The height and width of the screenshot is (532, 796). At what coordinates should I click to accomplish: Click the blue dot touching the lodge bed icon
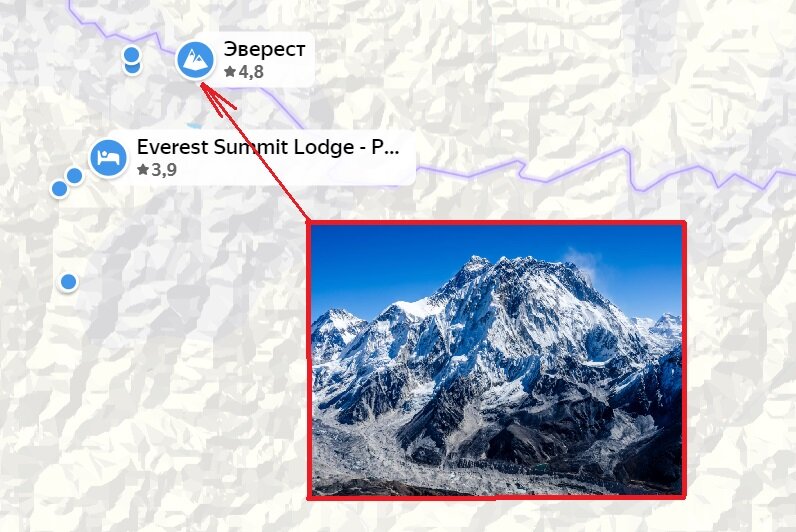pos(75,176)
